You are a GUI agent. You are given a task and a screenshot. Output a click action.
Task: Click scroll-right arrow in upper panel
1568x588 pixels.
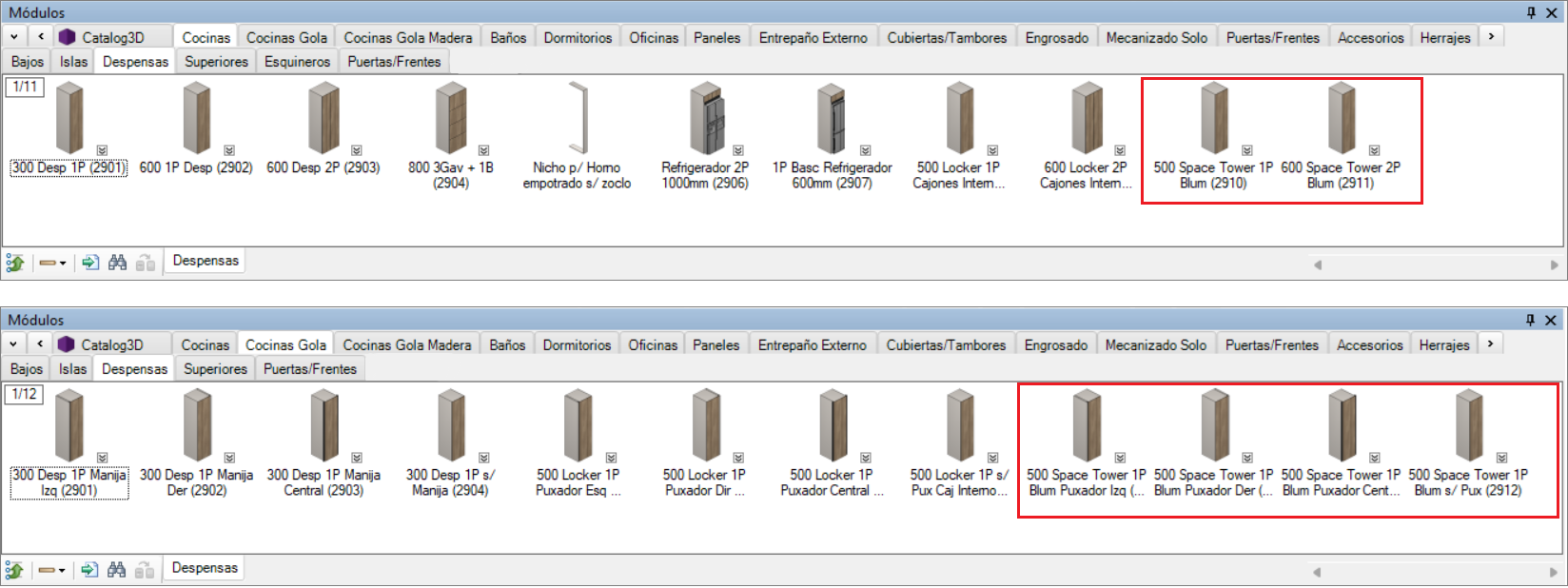pyautogui.click(x=1553, y=265)
